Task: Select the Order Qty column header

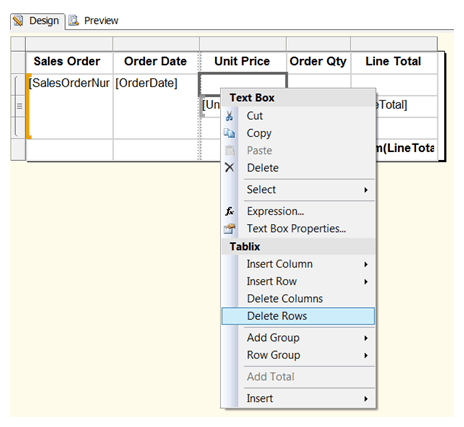Action: [318, 62]
